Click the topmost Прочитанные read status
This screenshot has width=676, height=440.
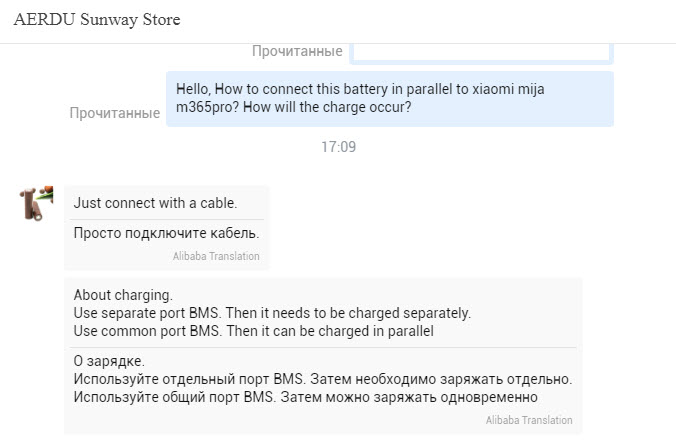coord(297,51)
